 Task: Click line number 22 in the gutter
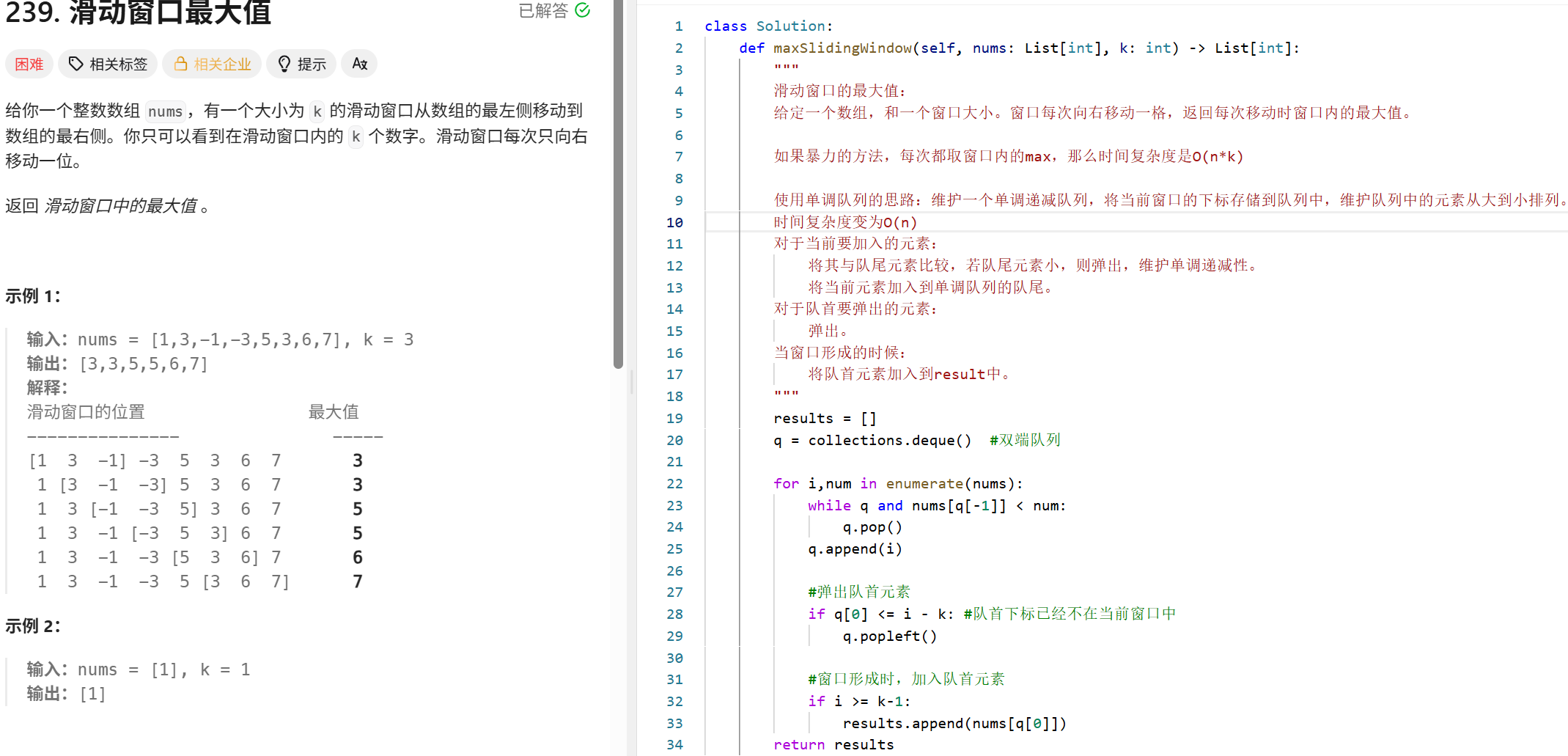674,483
